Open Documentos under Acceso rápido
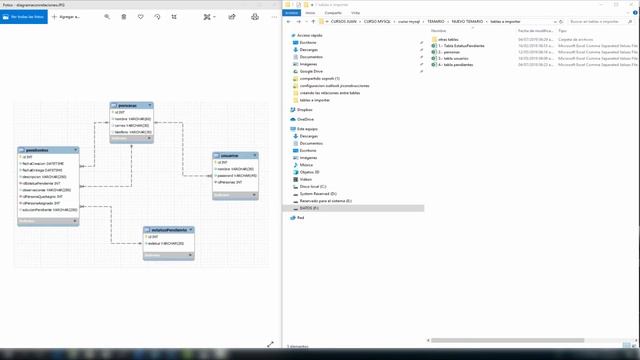 coord(311,57)
